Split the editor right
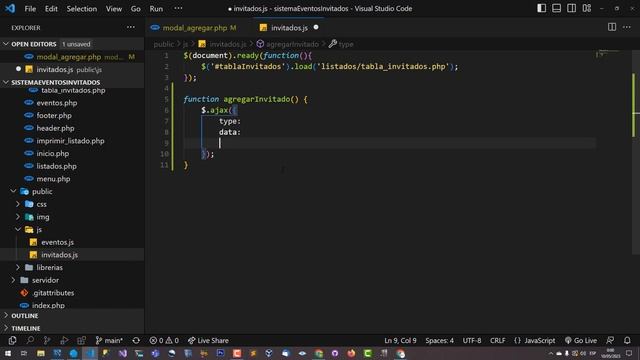The width and height of the screenshot is (640, 360). [612, 27]
